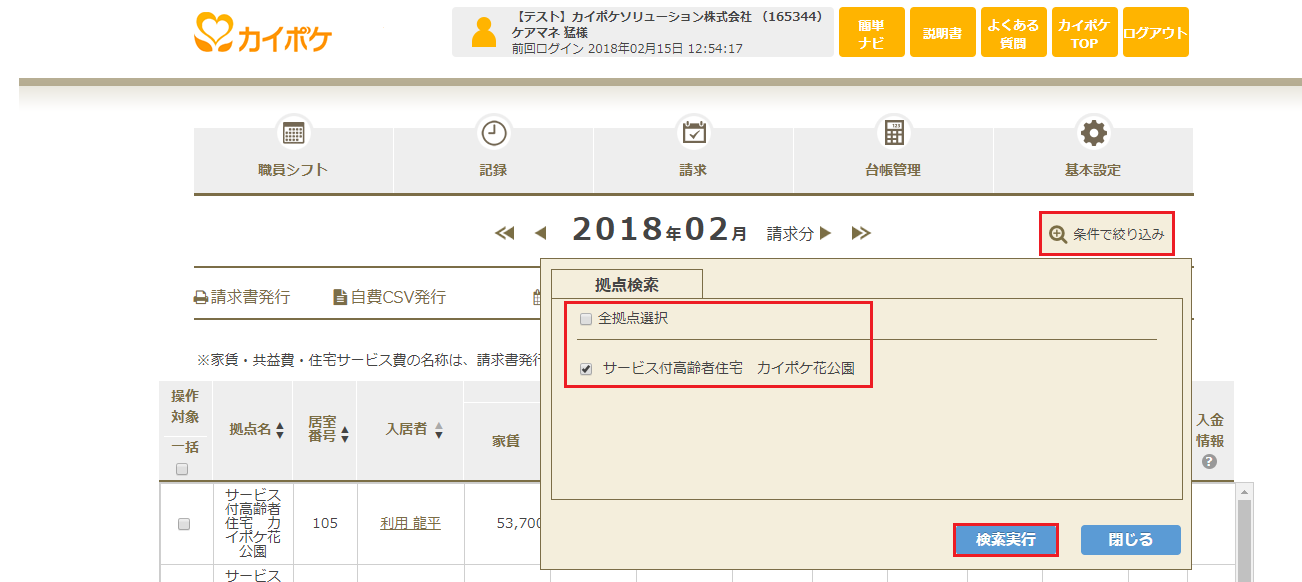Uncheck サービス付高齢者住宅 カイポケ花公園 checkbox
1302x582 pixels.
pyautogui.click(x=586, y=369)
